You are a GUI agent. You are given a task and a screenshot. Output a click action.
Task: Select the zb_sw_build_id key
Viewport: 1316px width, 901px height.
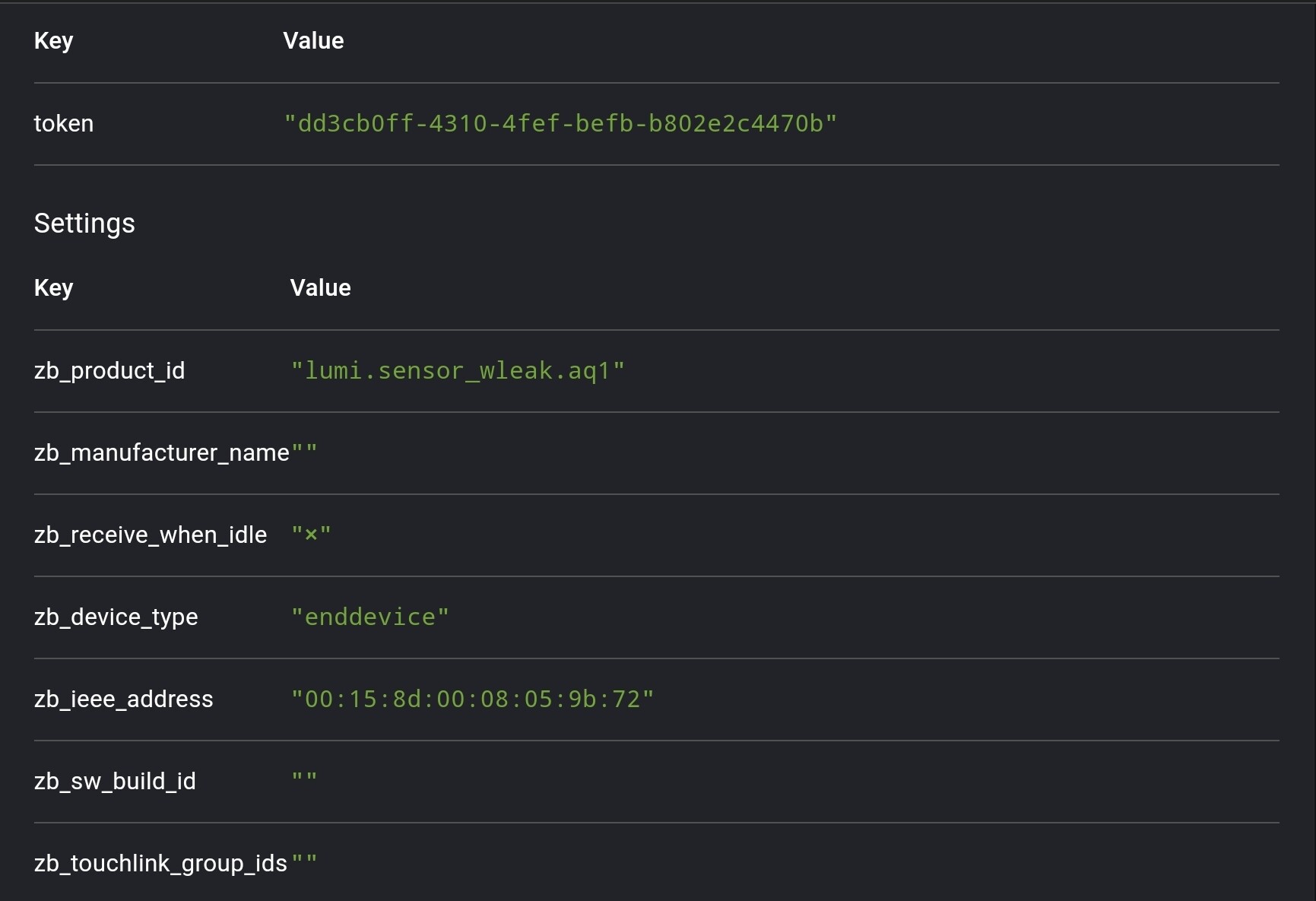coord(115,781)
